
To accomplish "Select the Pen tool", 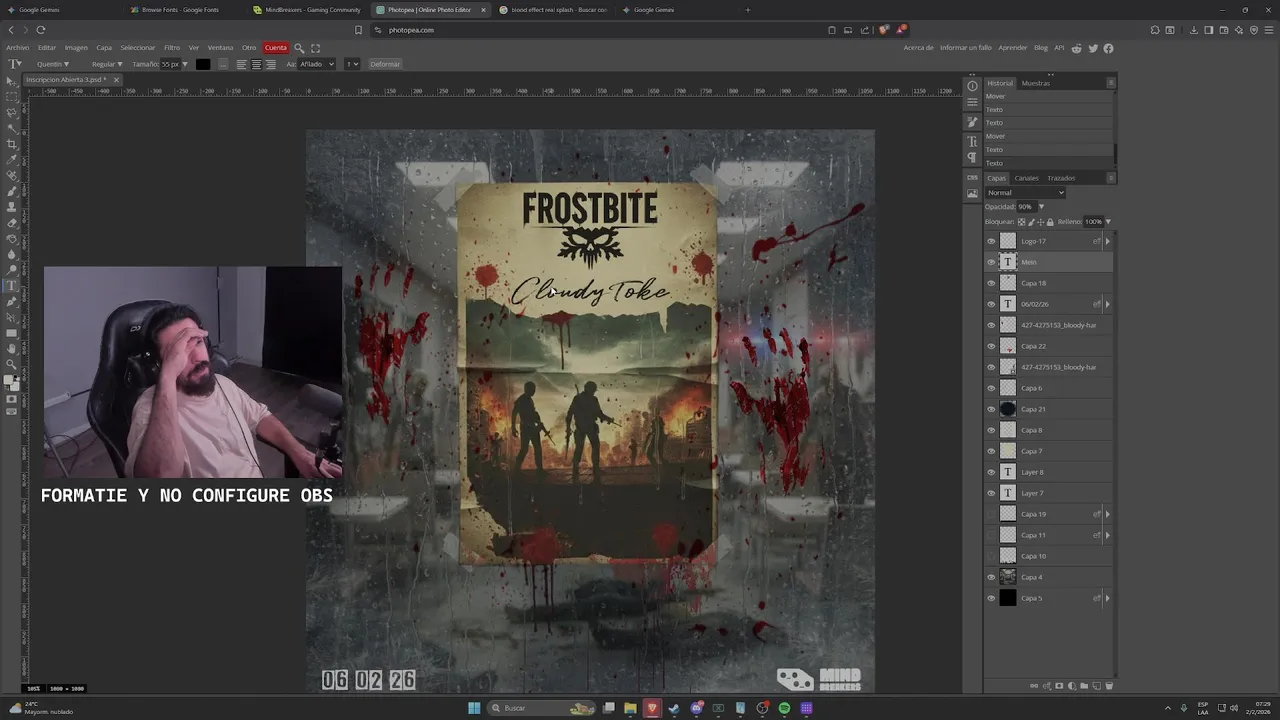I will 12,301.
